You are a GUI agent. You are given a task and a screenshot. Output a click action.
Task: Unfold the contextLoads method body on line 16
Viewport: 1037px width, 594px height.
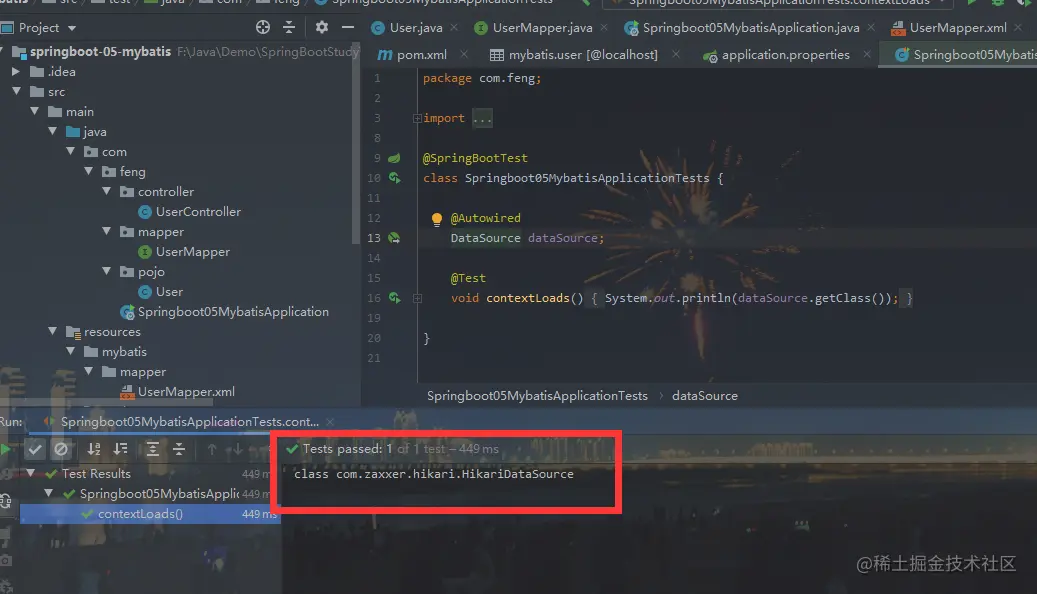pyautogui.click(x=417, y=298)
